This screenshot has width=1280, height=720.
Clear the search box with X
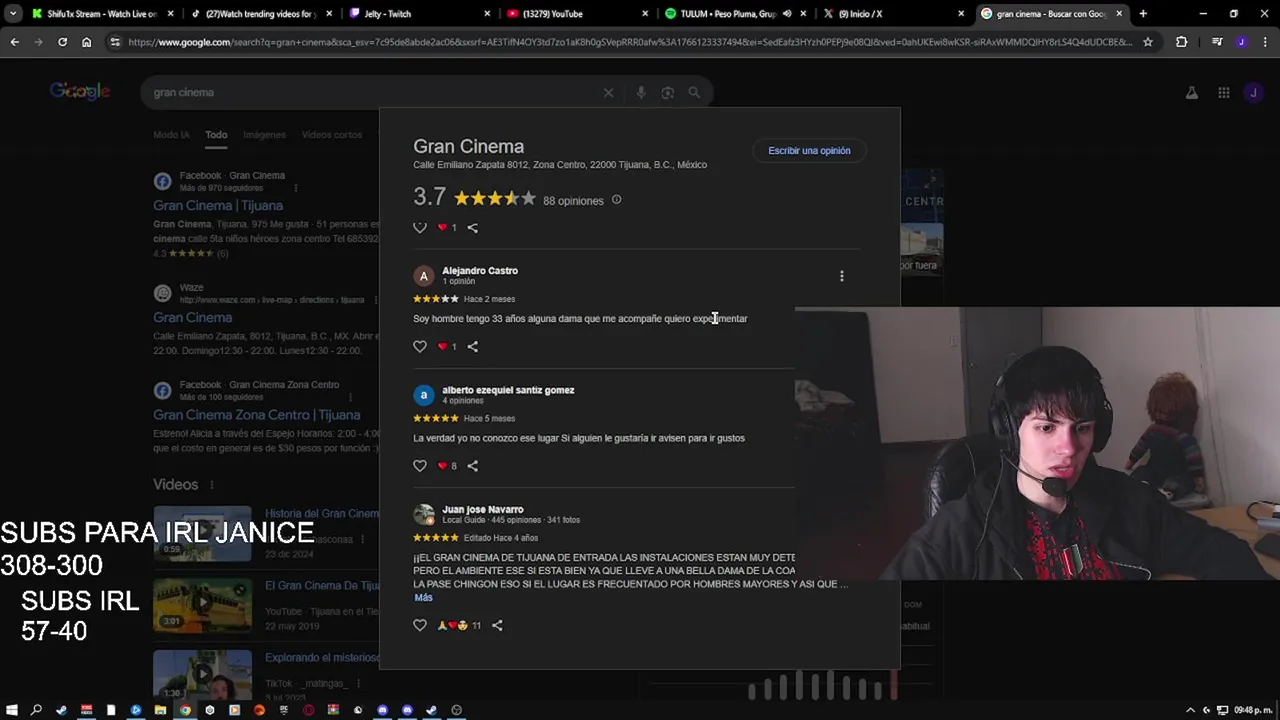pyautogui.click(x=608, y=92)
